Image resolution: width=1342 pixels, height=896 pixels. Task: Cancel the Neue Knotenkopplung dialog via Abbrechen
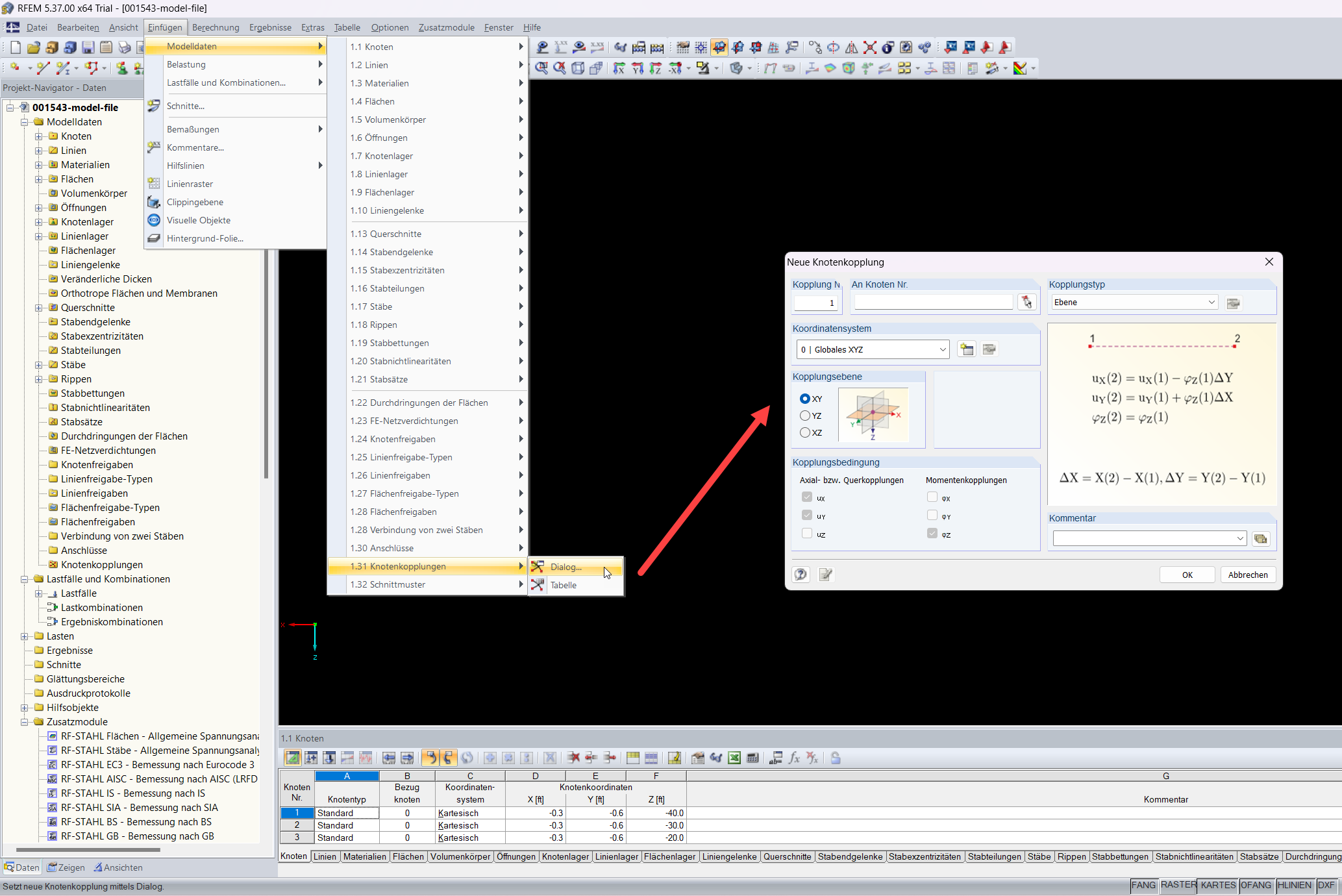coord(1248,575)
